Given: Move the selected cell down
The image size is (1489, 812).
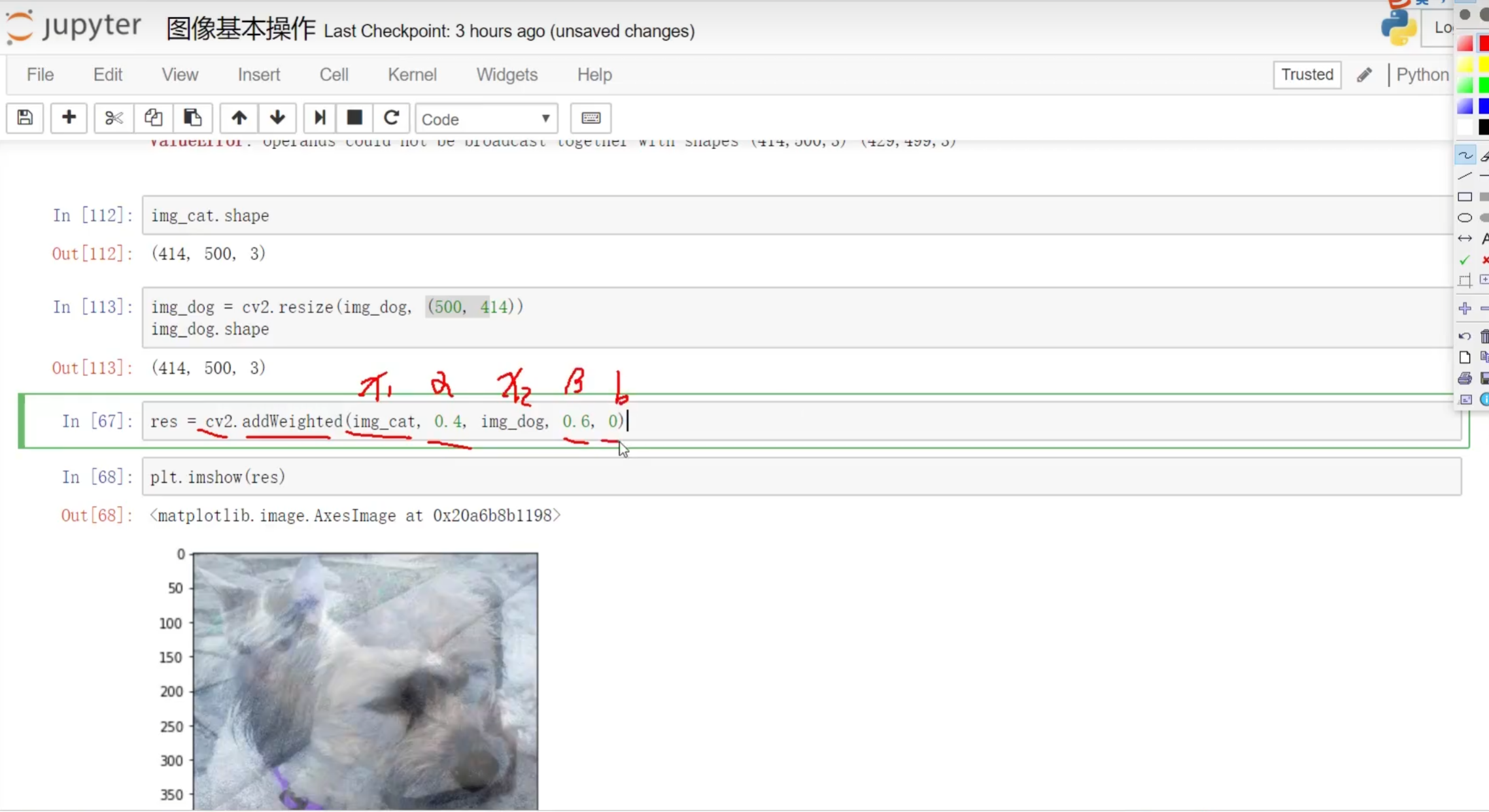Looking at the screenshot, I should (x=277, y=118).
